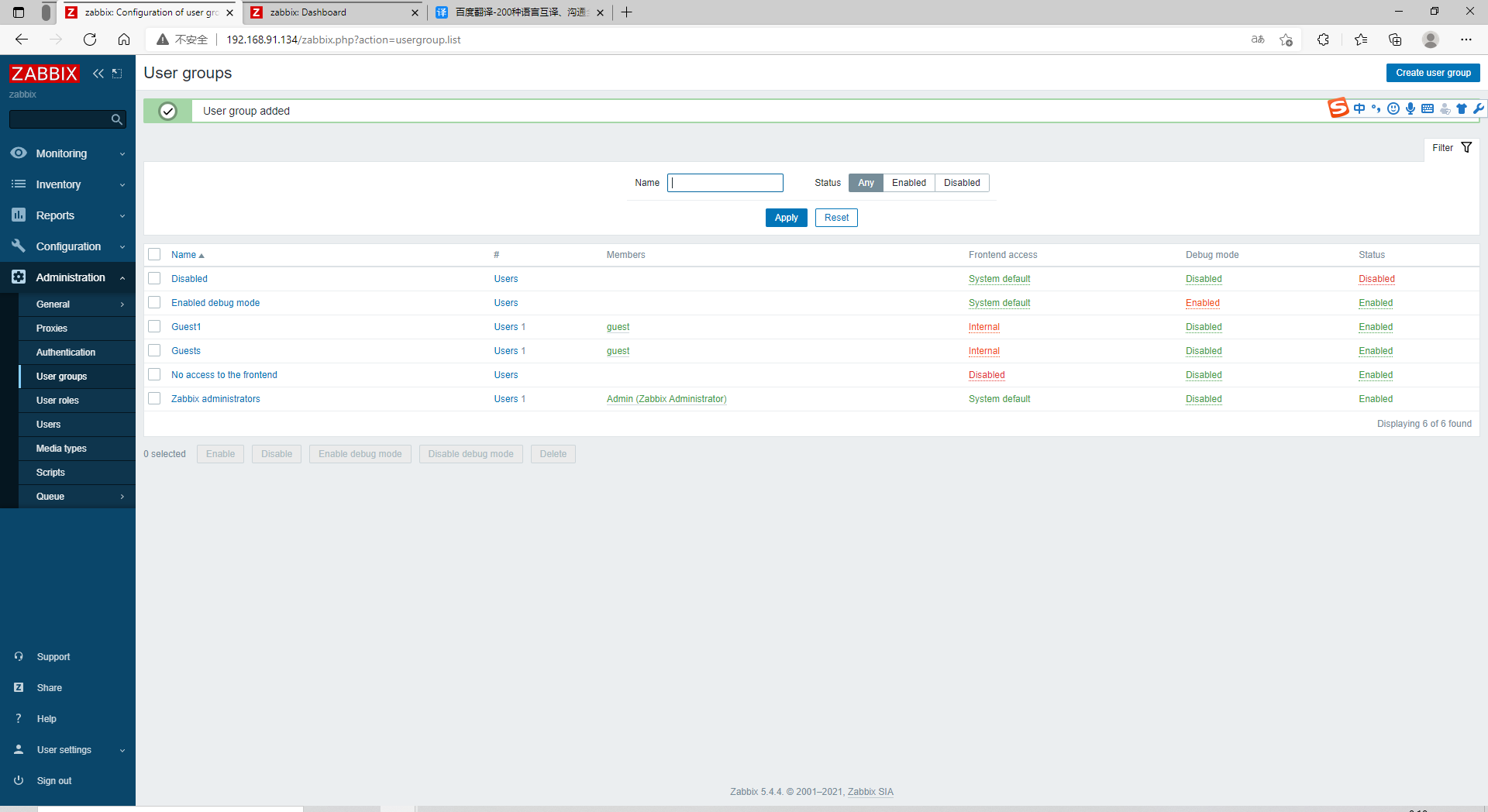Viewport: 1488px width, 812px height.
Task: Focus the Name filter input field
Action: click(x=725, y=183)
